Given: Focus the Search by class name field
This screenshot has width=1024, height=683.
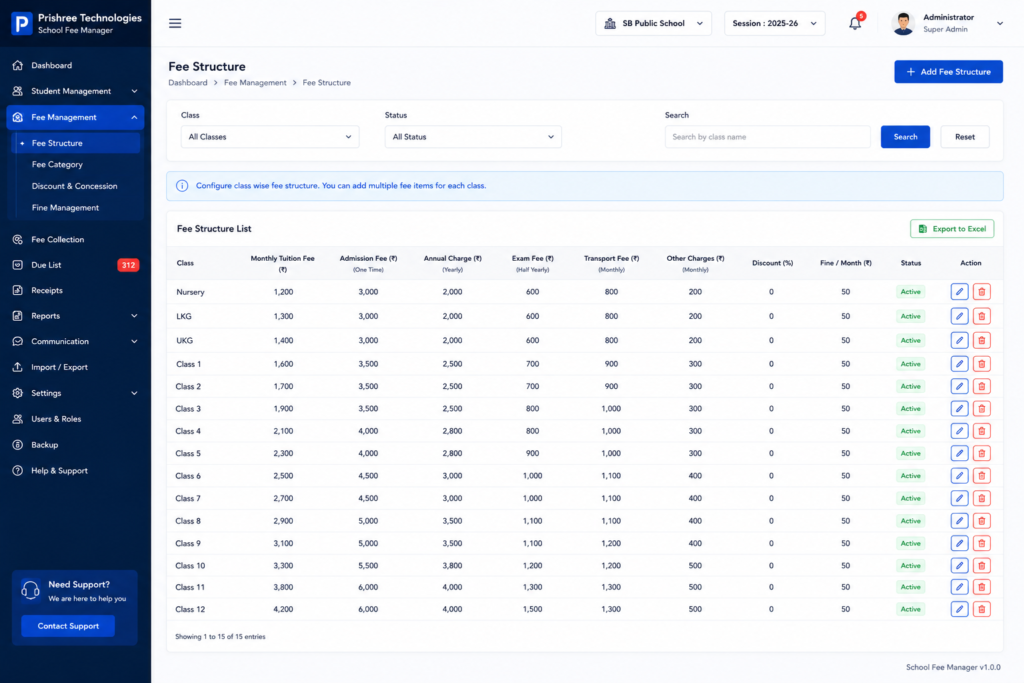Looking at the screenshot, I should (767, 137).
